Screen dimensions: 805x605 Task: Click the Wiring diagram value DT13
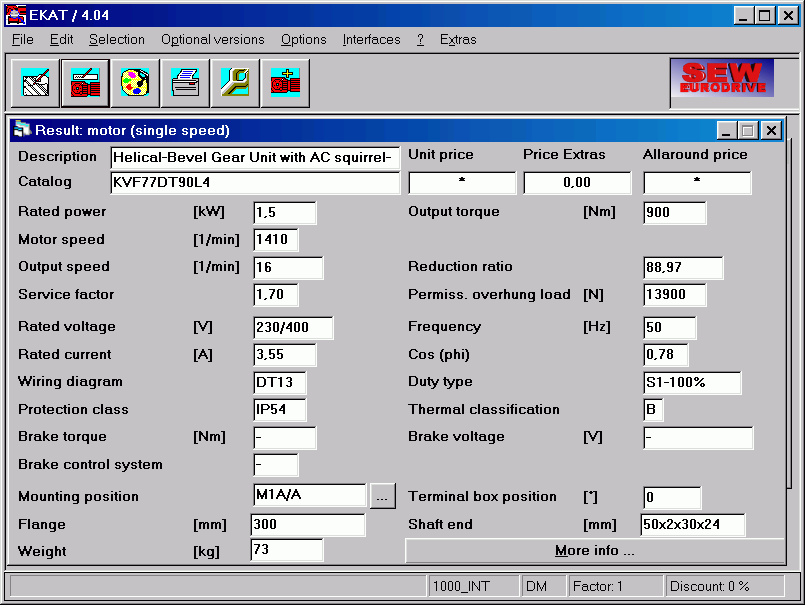pyautogui.click(x=280, y=383)
